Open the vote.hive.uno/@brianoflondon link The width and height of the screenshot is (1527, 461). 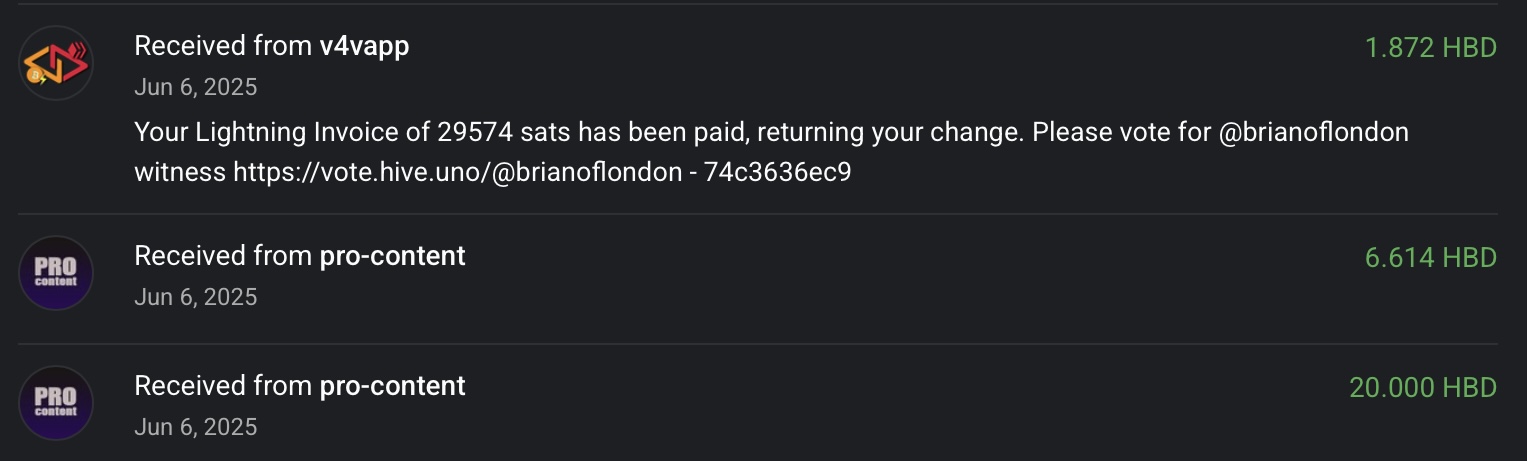(454, 172)
